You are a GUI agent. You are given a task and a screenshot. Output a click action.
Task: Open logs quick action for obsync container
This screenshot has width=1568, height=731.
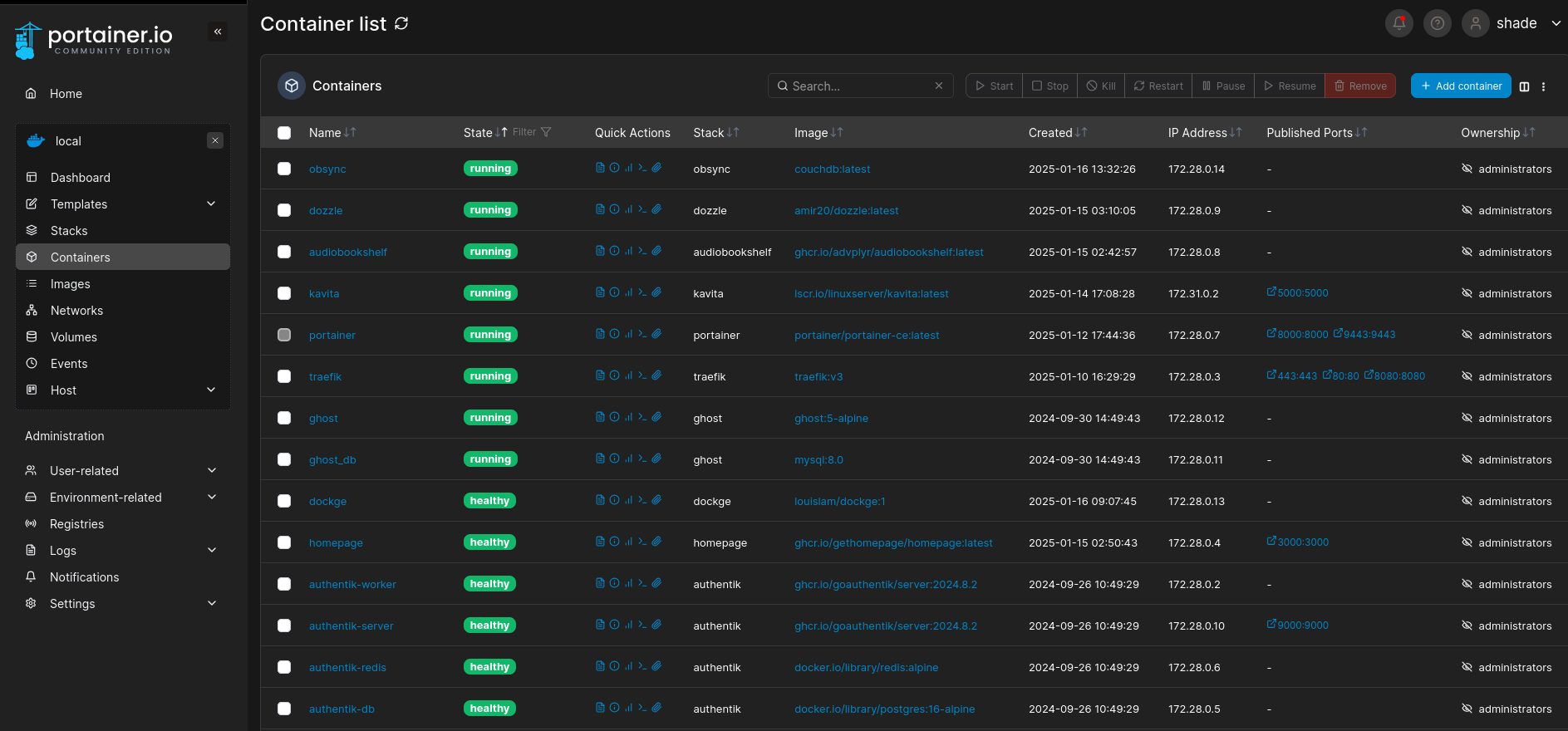600,168
